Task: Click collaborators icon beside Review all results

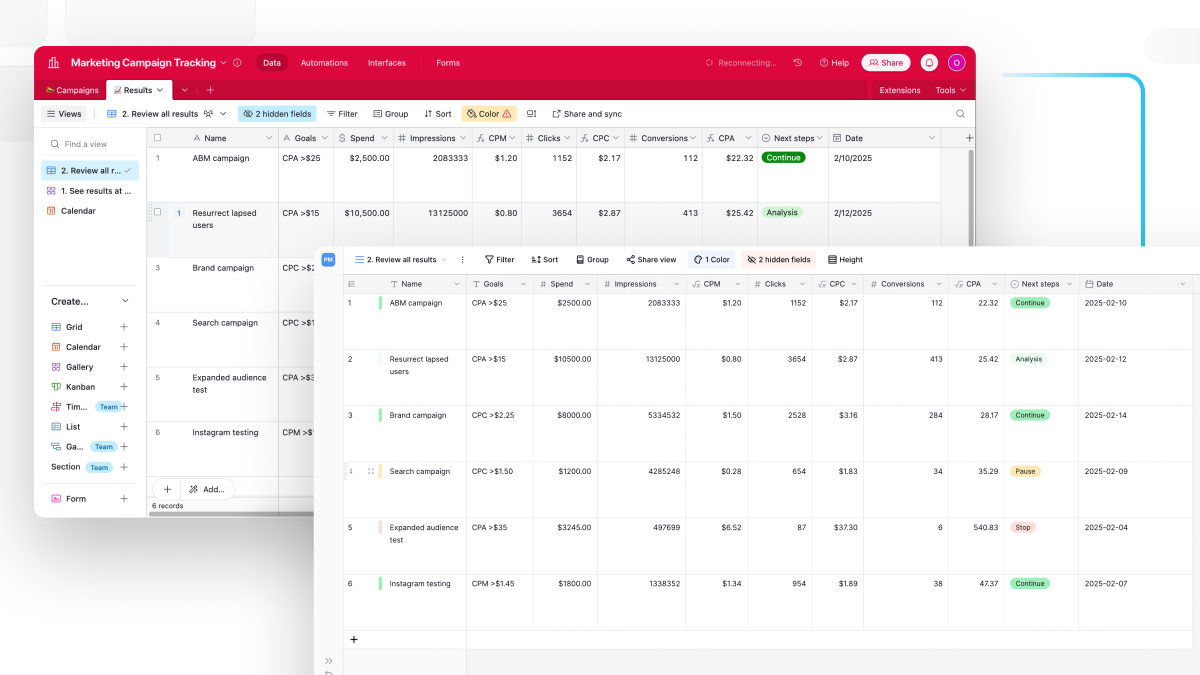Action: click(x=208, y=114)
